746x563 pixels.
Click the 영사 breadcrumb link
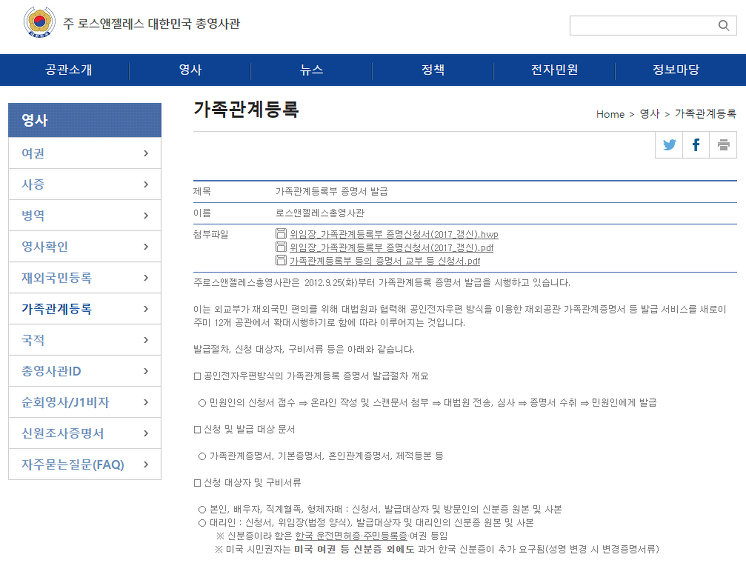pos(649,114)
